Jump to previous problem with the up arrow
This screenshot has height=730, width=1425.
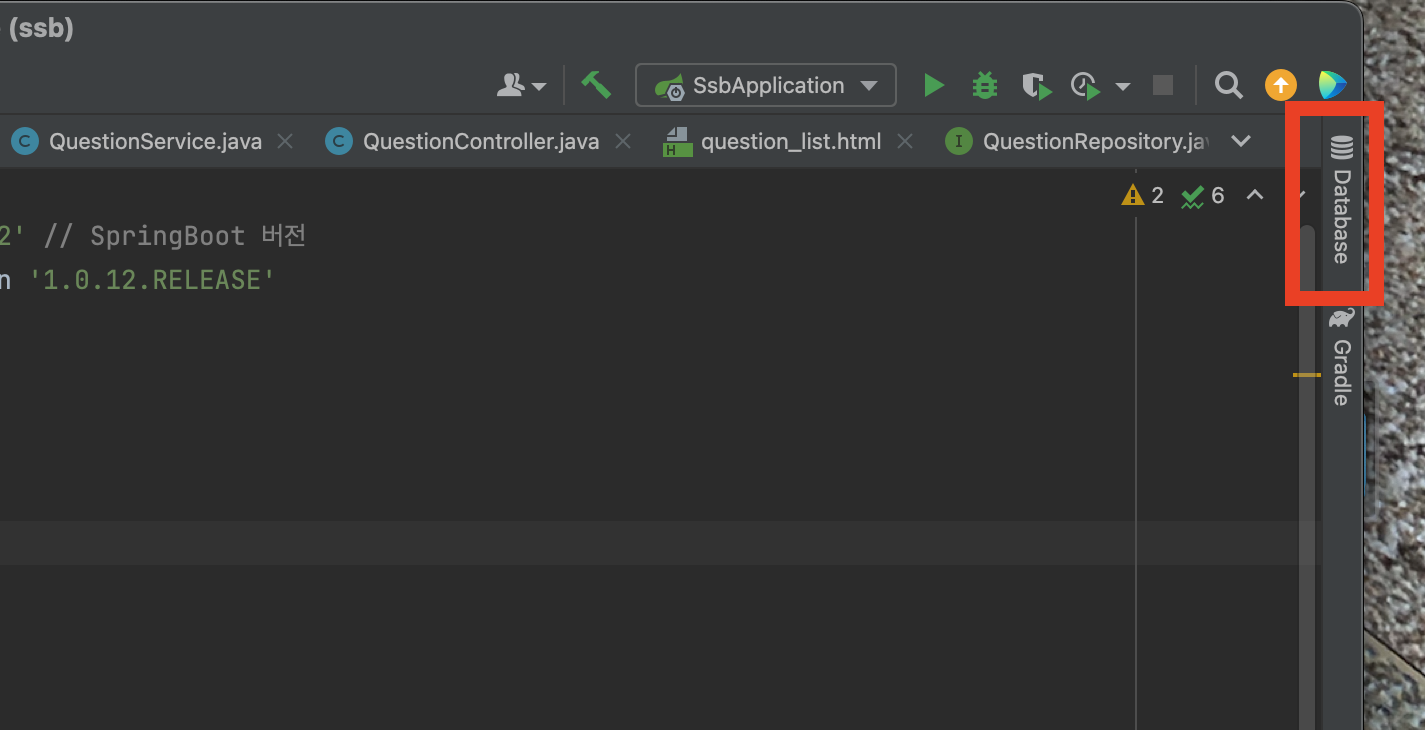tap(1255, 195)
